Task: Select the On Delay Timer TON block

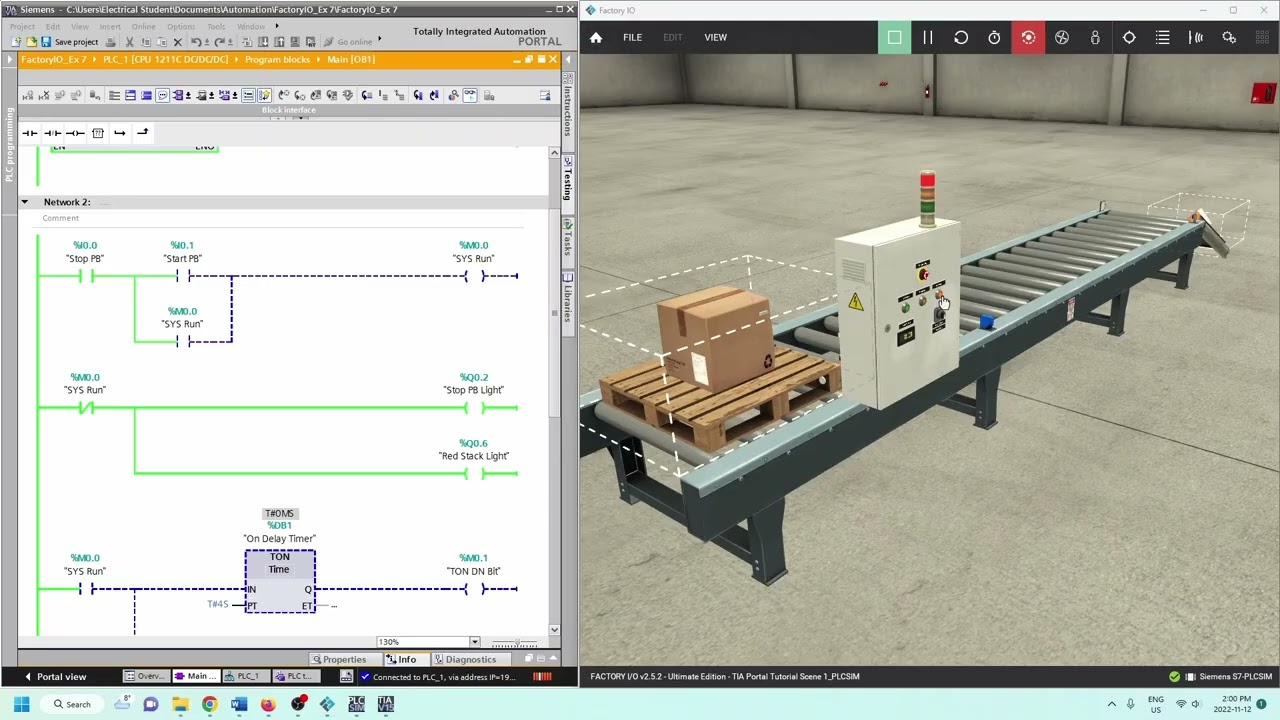Action: [x=280, y=581]
